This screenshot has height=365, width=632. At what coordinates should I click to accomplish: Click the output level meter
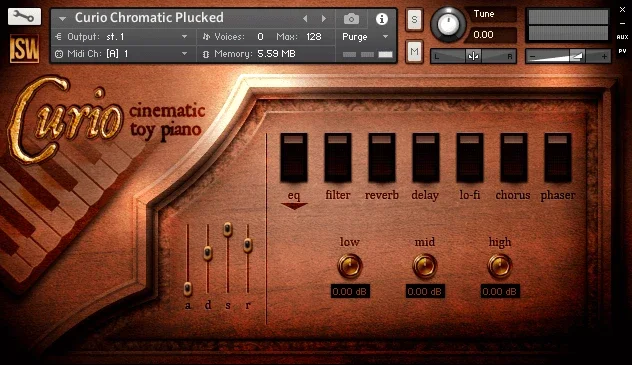click(x=568, y=25)
